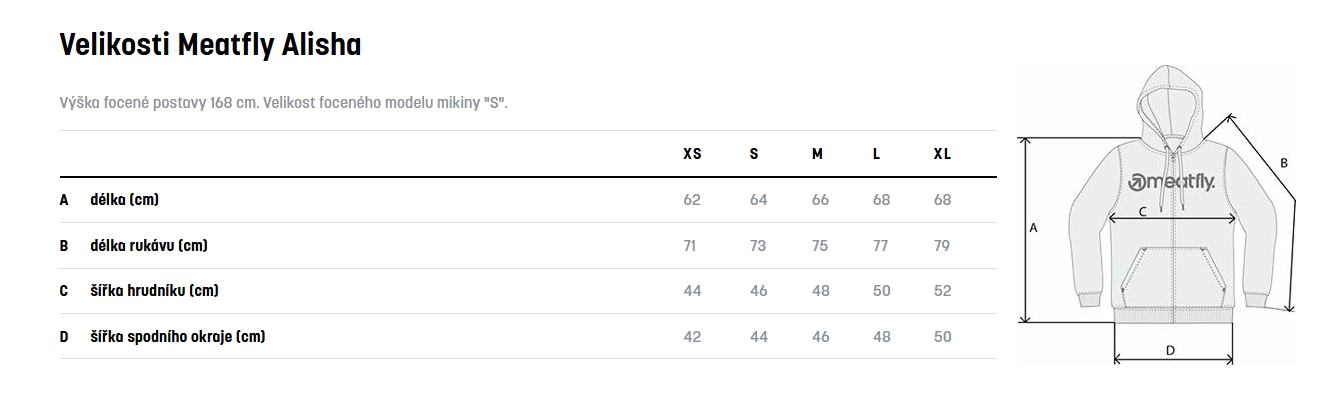Click the D bottom hem label on diagram
The image size is (1320, 420).
pos(1170,350)
